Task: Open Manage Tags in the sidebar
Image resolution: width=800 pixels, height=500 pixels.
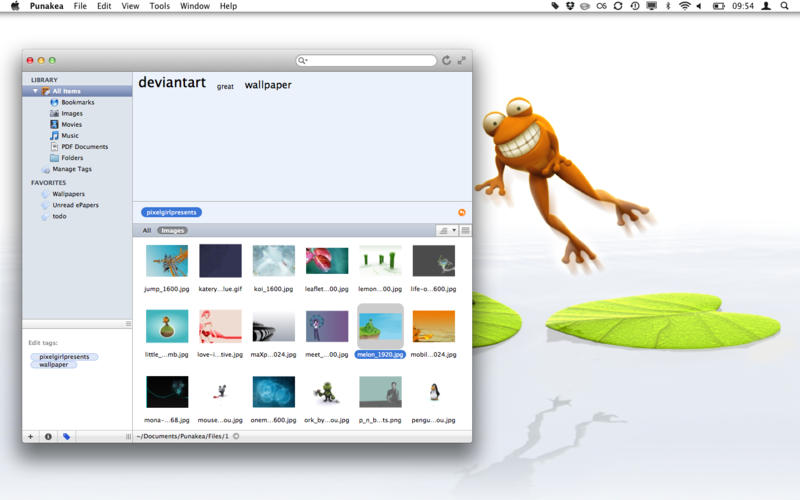Action: pyautogui.click(x=72, y=169)
